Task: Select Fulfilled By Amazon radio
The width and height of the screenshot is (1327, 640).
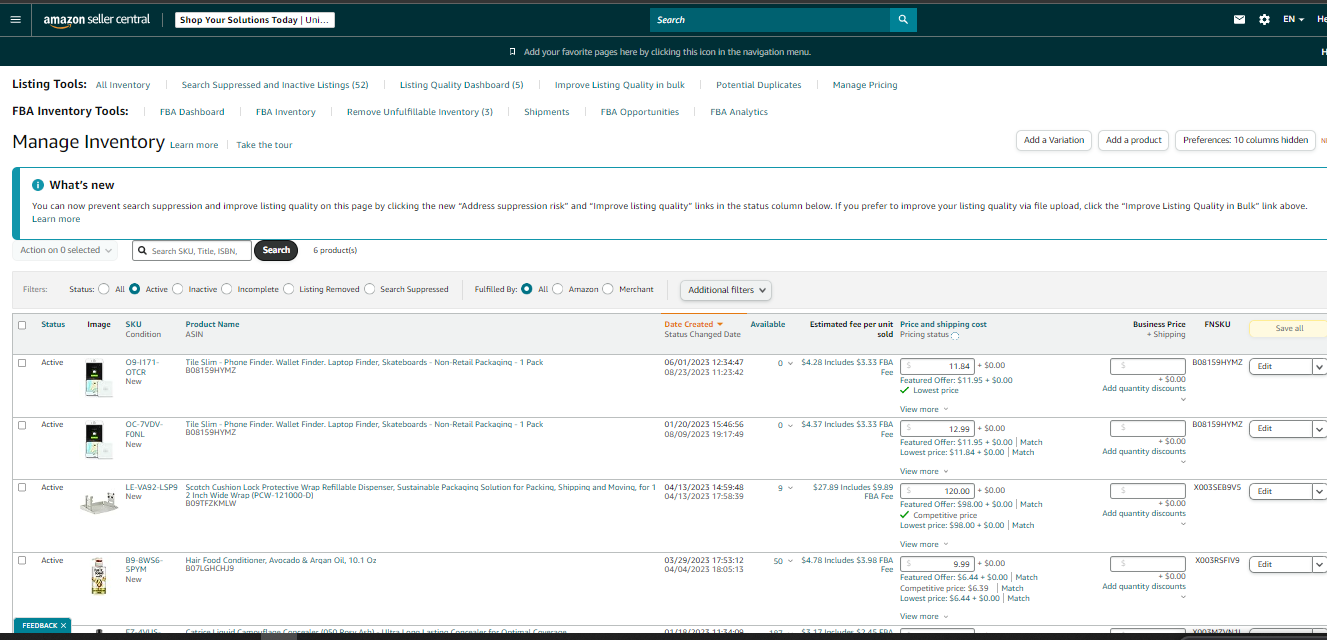Action: click(x=558, y=289)
